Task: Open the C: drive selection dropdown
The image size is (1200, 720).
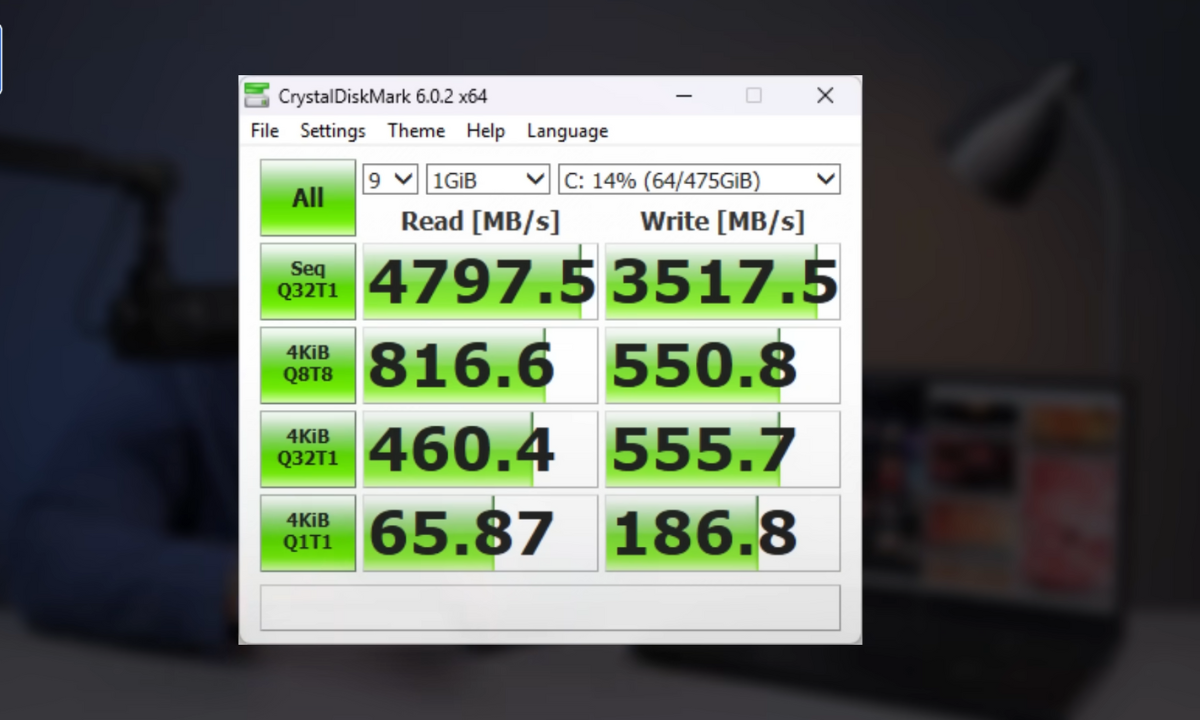Action: click(699, 180)
